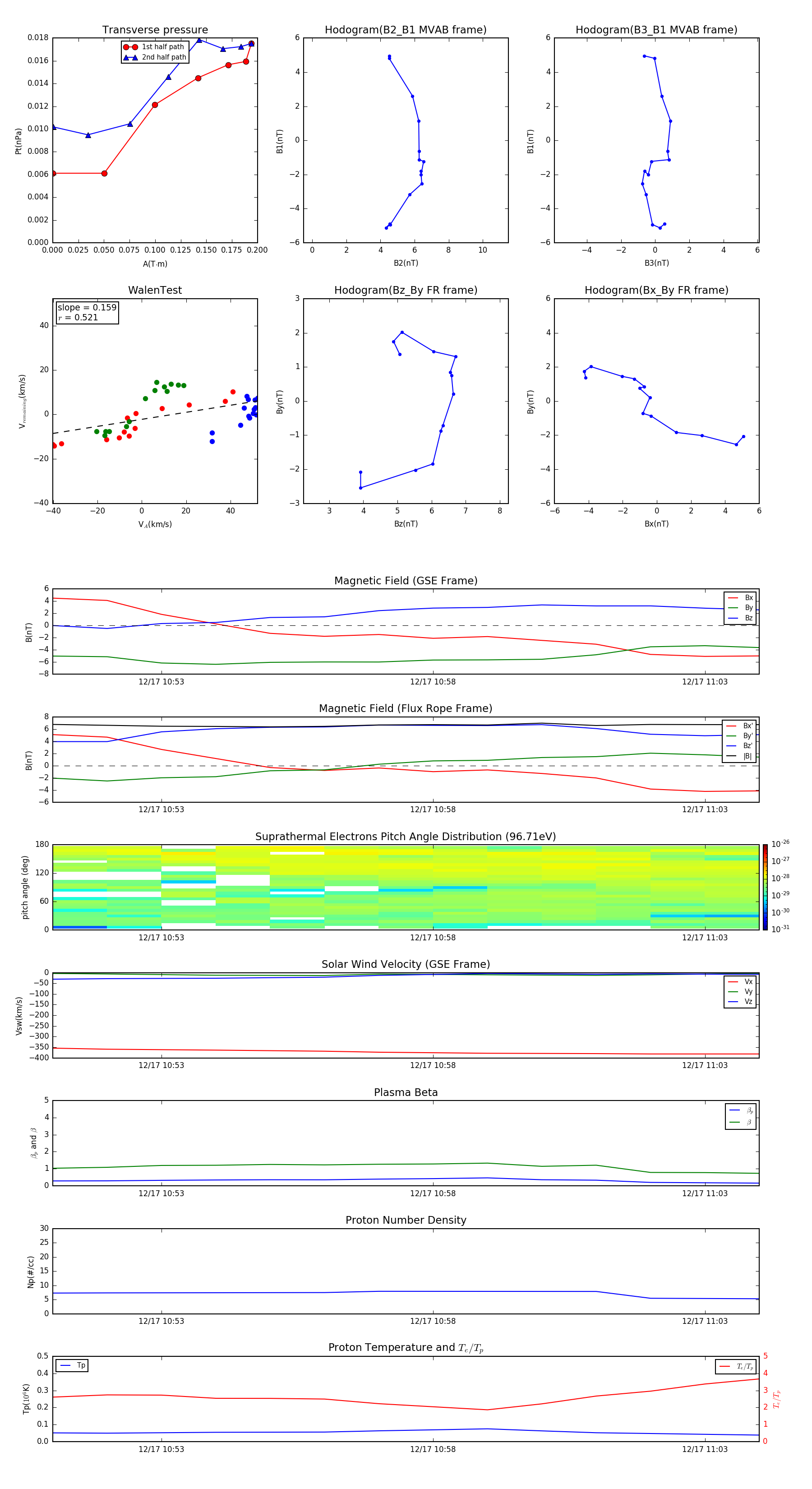Click '12/17 10:53' tick under Plasma Beta plot
812x1489 pixels.
[x=161, y=1193]
